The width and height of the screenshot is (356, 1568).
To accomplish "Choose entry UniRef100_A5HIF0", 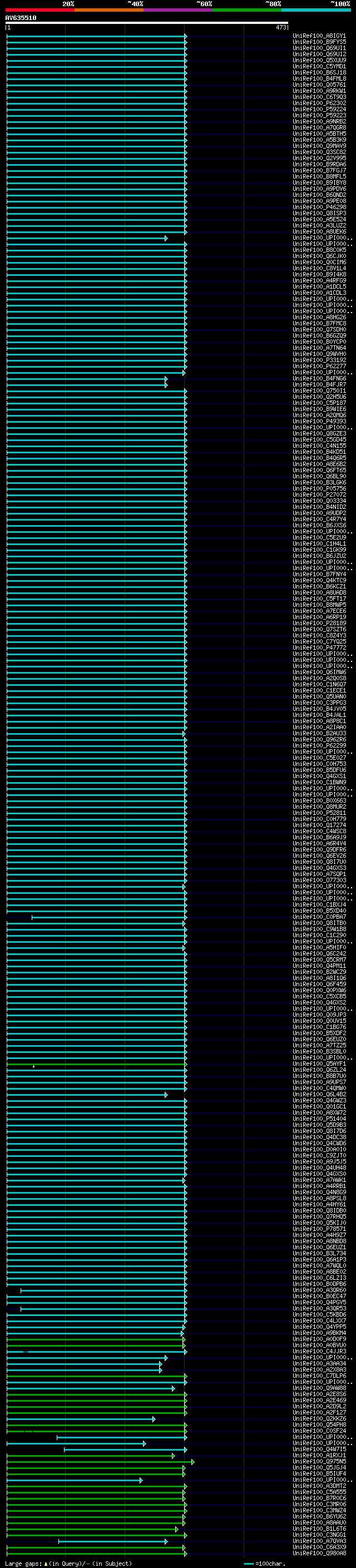I will tap(319, 948).
